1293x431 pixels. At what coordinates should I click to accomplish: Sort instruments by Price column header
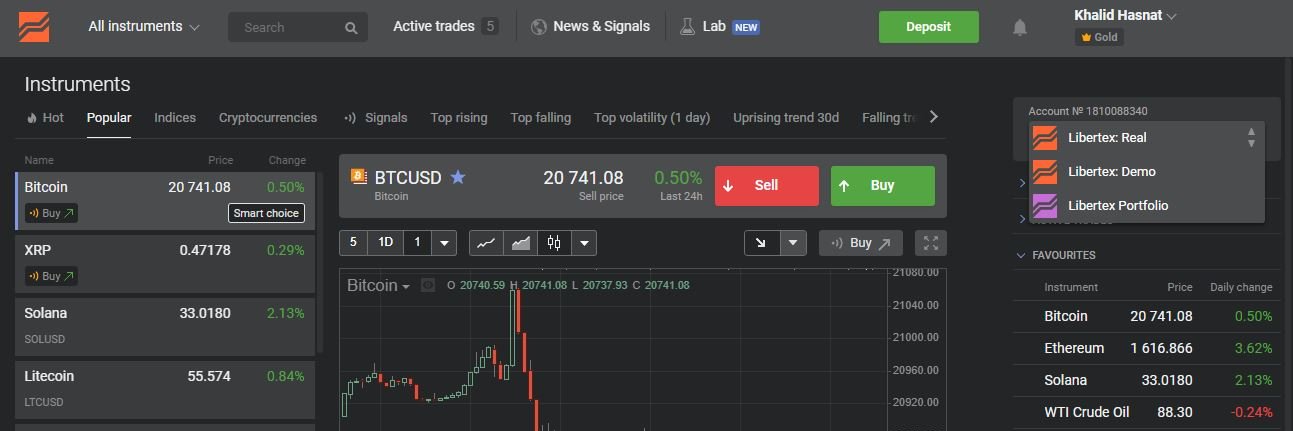click(x=220, y=160)
